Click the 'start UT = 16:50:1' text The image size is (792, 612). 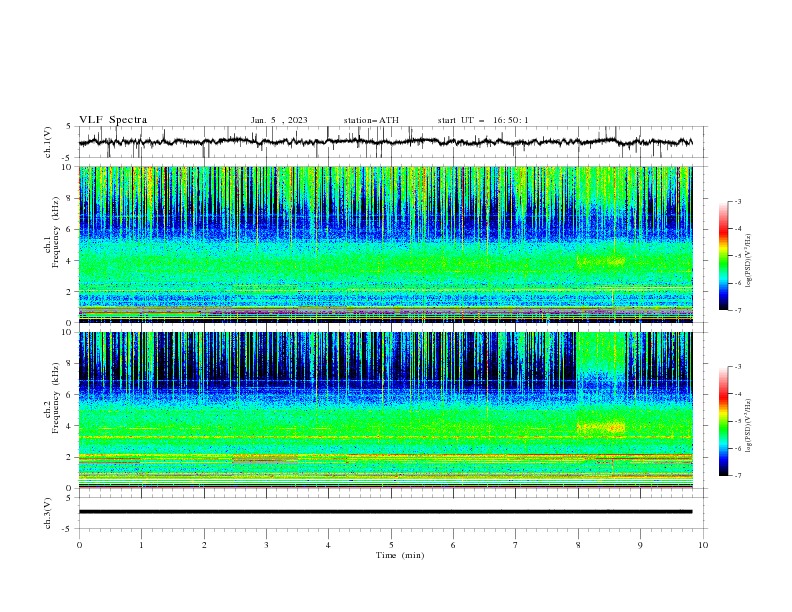click(483, 120)
